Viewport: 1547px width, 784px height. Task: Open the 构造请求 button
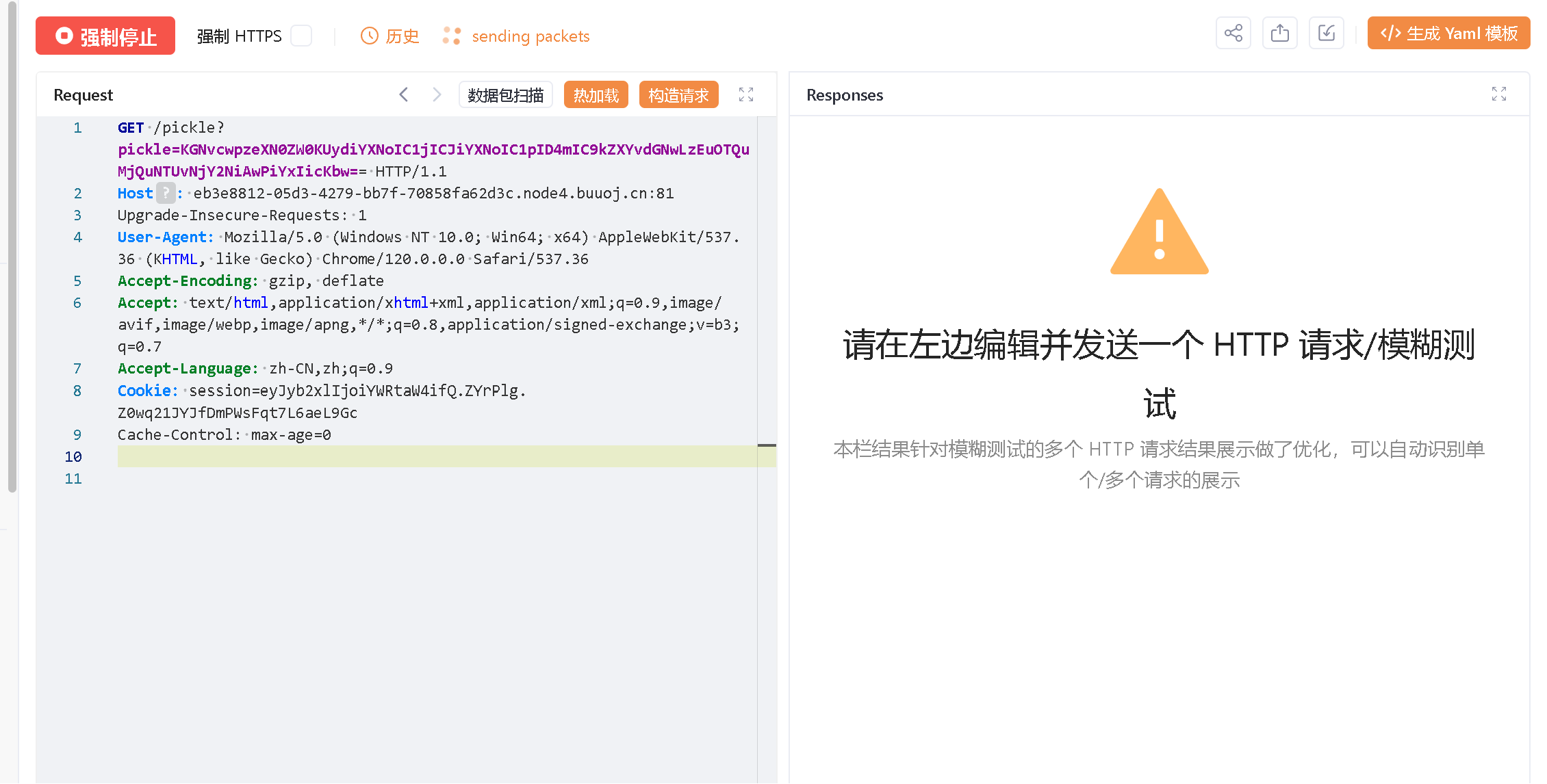click(x=678, y=95)
